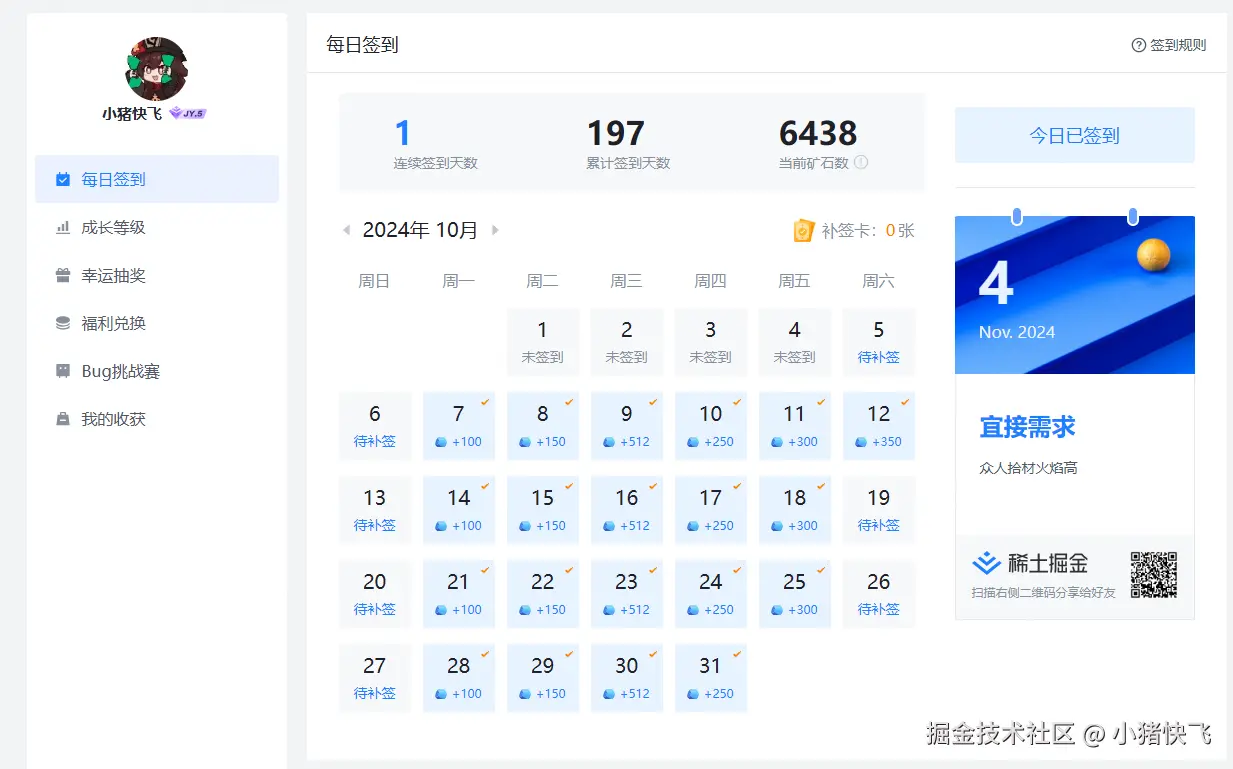Open 我的收获 via its lock-style icon
This screenshot has height=769, width=1233.
click(62, 419)
